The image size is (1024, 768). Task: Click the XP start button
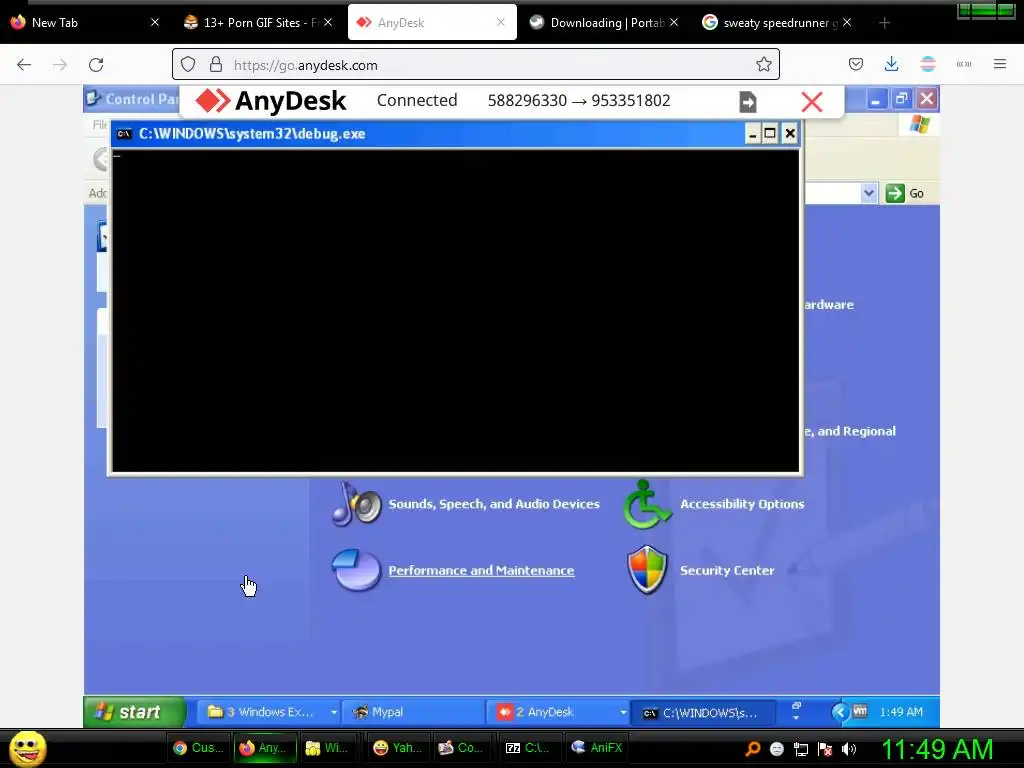(x=134, y=712)
